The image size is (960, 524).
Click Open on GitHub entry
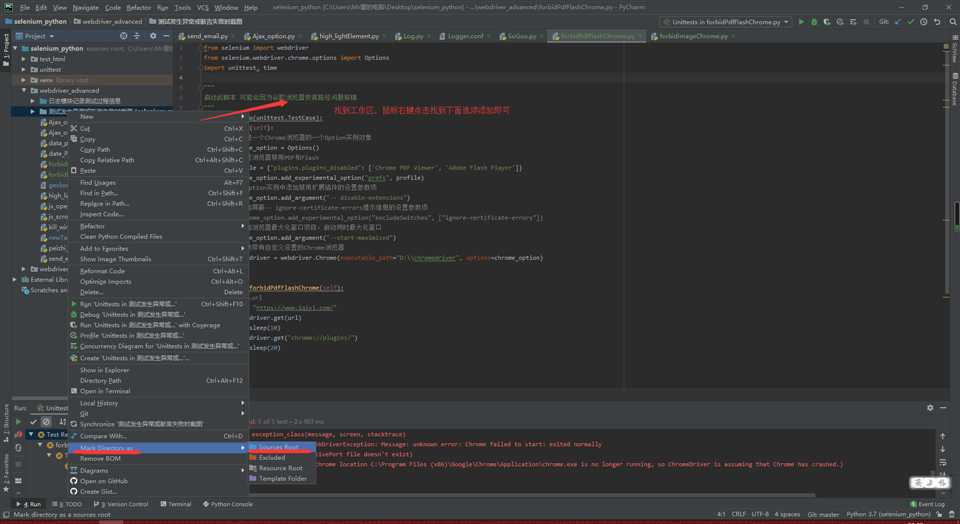(159, 481)
